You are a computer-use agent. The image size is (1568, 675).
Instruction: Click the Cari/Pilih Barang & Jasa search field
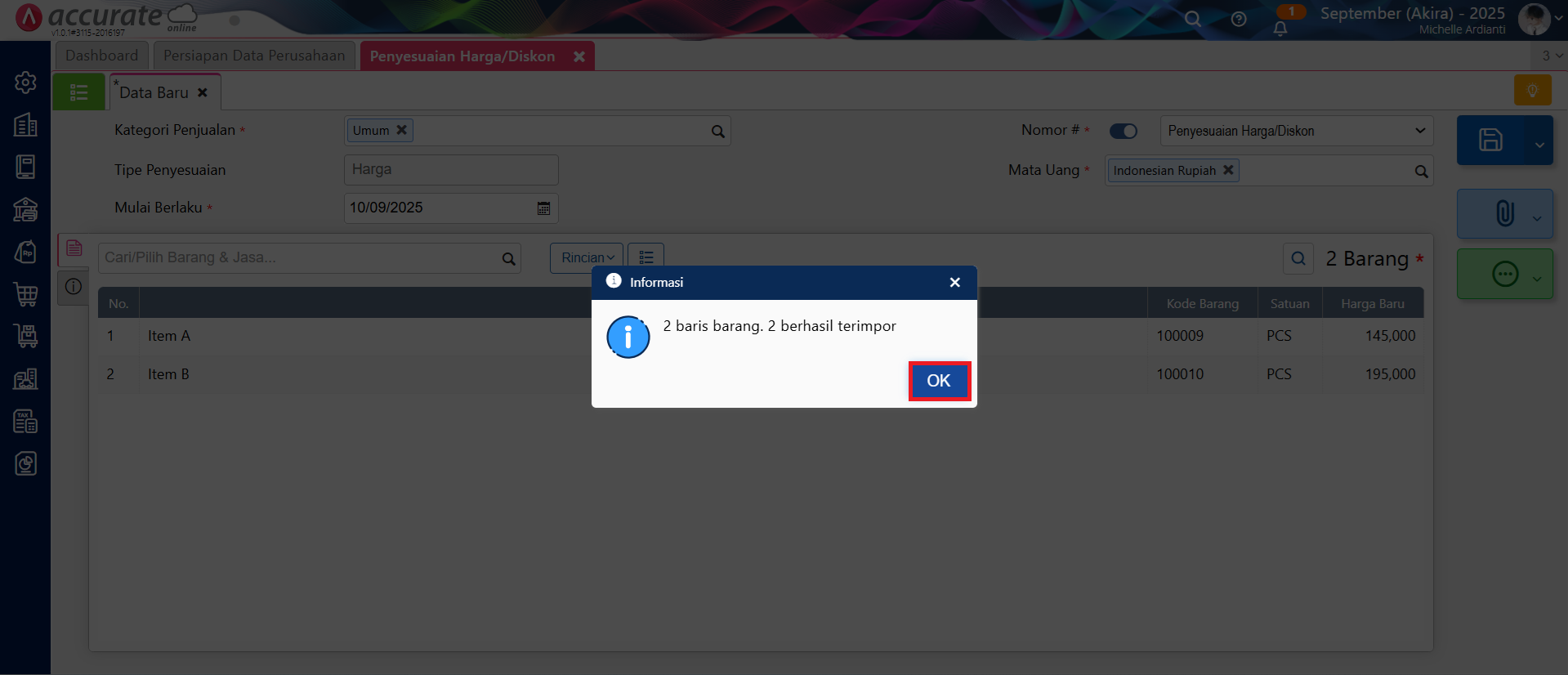pos(301,258)
